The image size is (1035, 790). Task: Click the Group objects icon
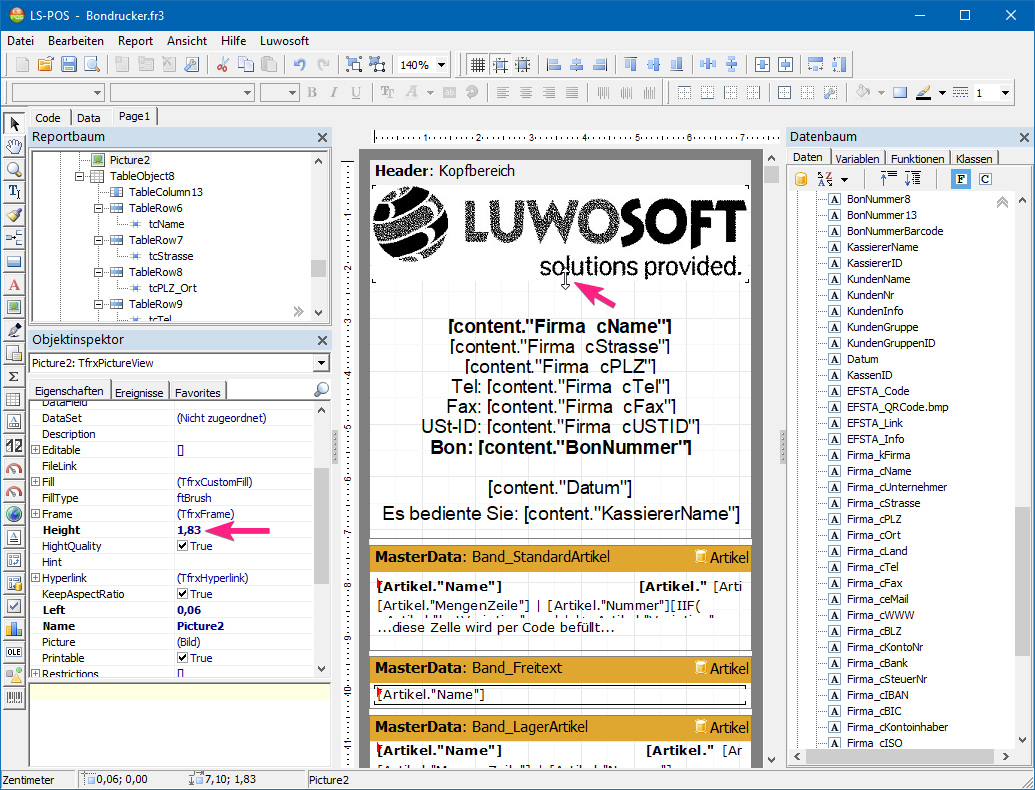(x=354, y=65)
